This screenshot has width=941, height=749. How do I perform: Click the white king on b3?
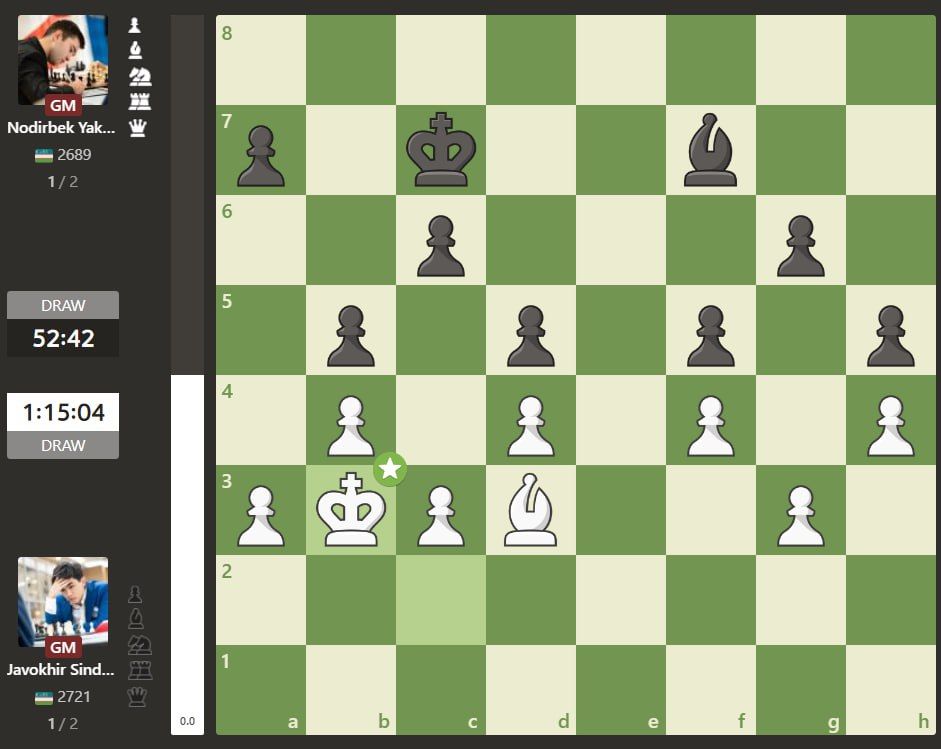click(x=351, y=510)
